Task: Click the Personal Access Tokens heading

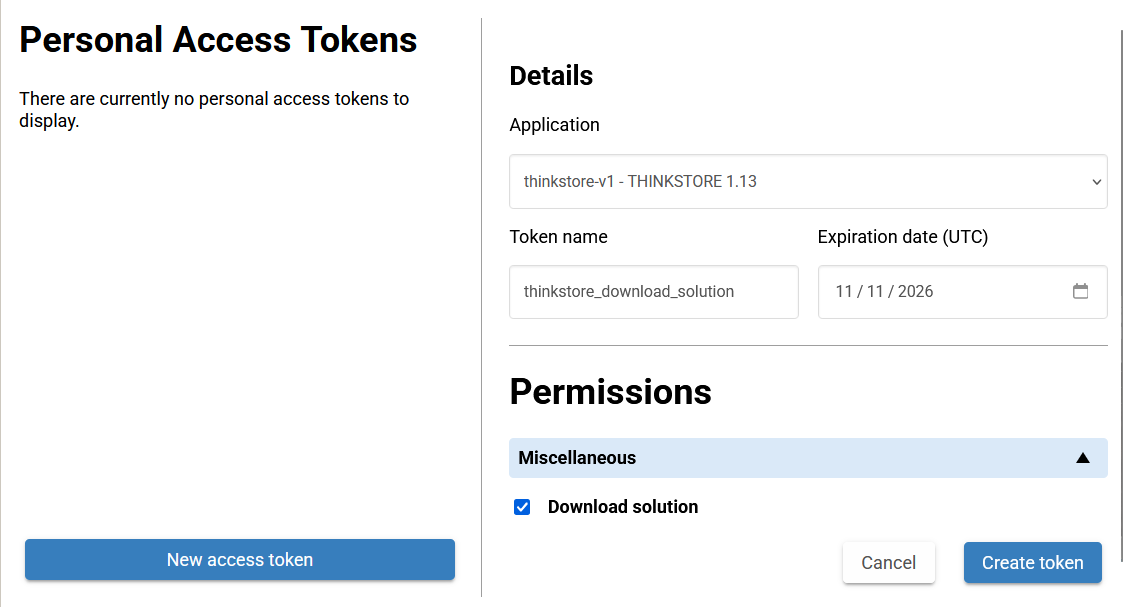Action: 218,40
